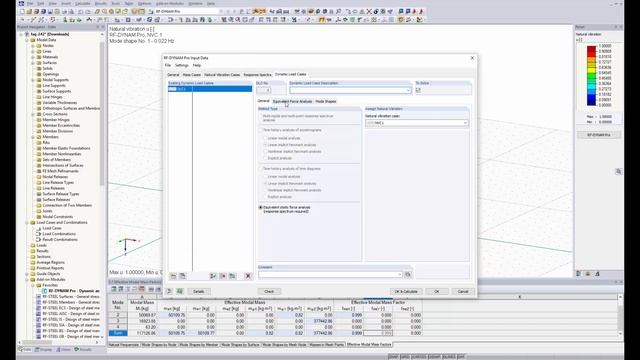Click the copy dynamic load case icon
Image resolution: width=640 pixels, height=360 pixels.
[182, 276]
